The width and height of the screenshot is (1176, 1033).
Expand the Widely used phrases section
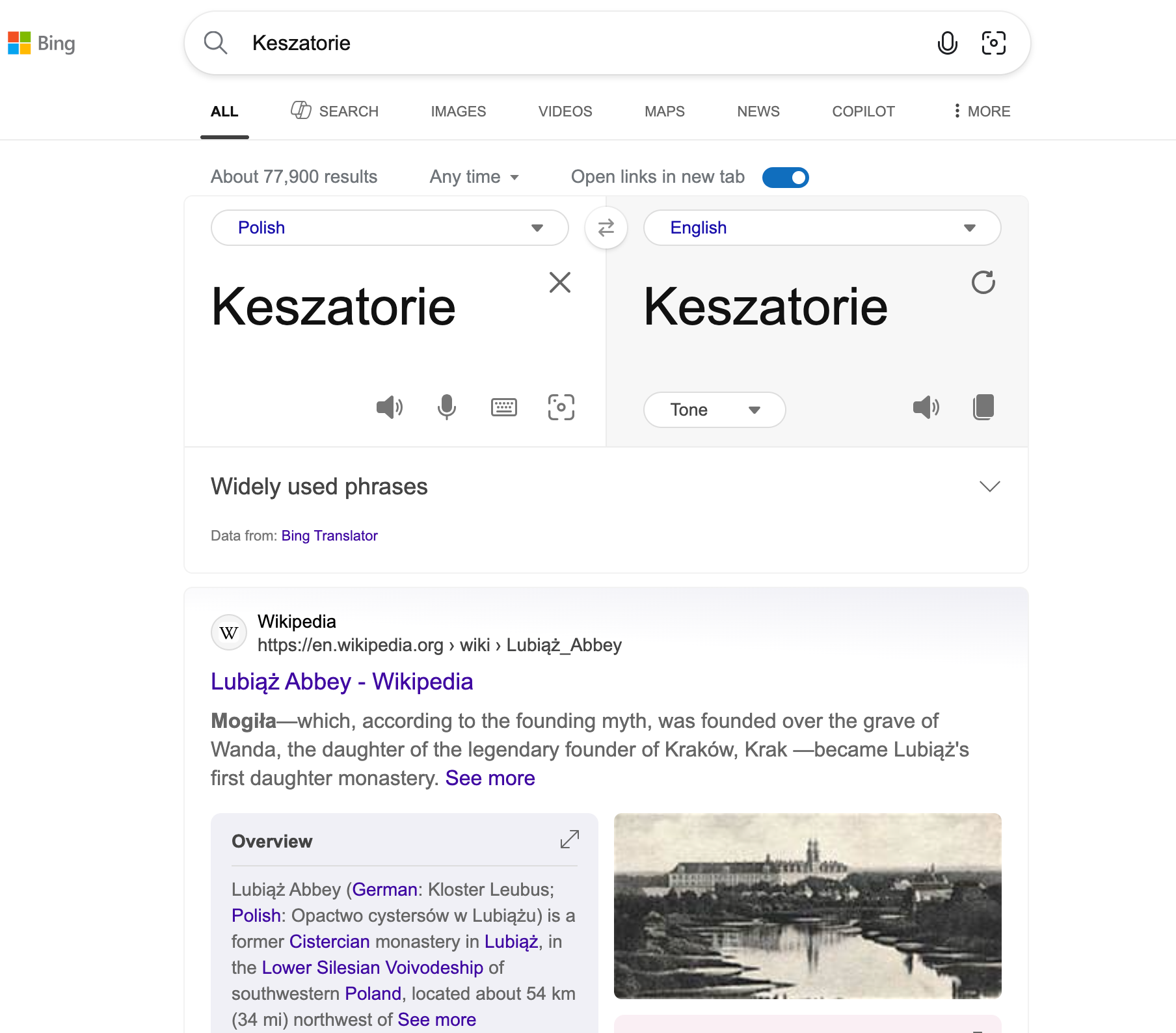click(x=989, y=487)
